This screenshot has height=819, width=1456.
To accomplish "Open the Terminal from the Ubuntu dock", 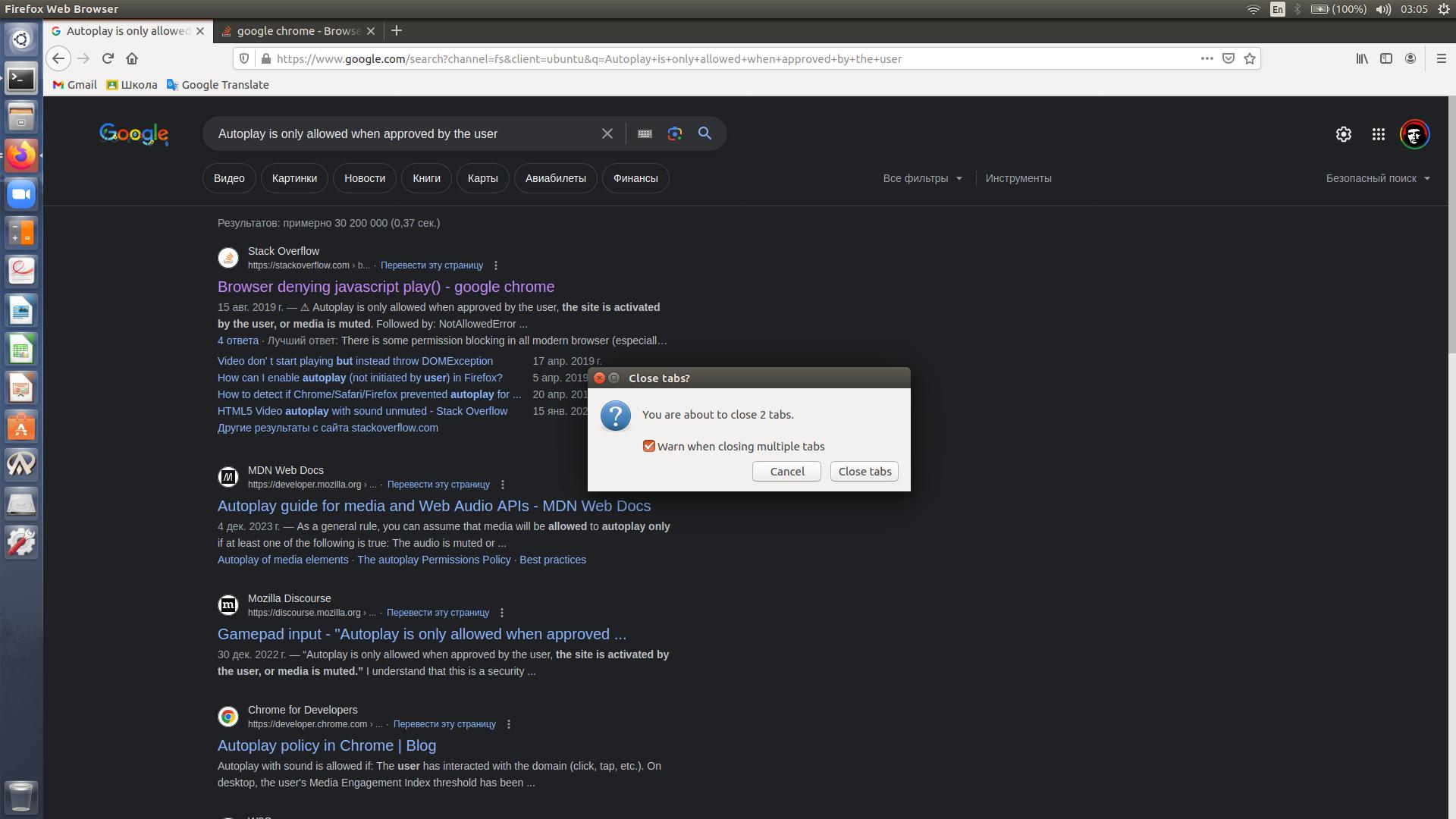I will coord(21,78).
